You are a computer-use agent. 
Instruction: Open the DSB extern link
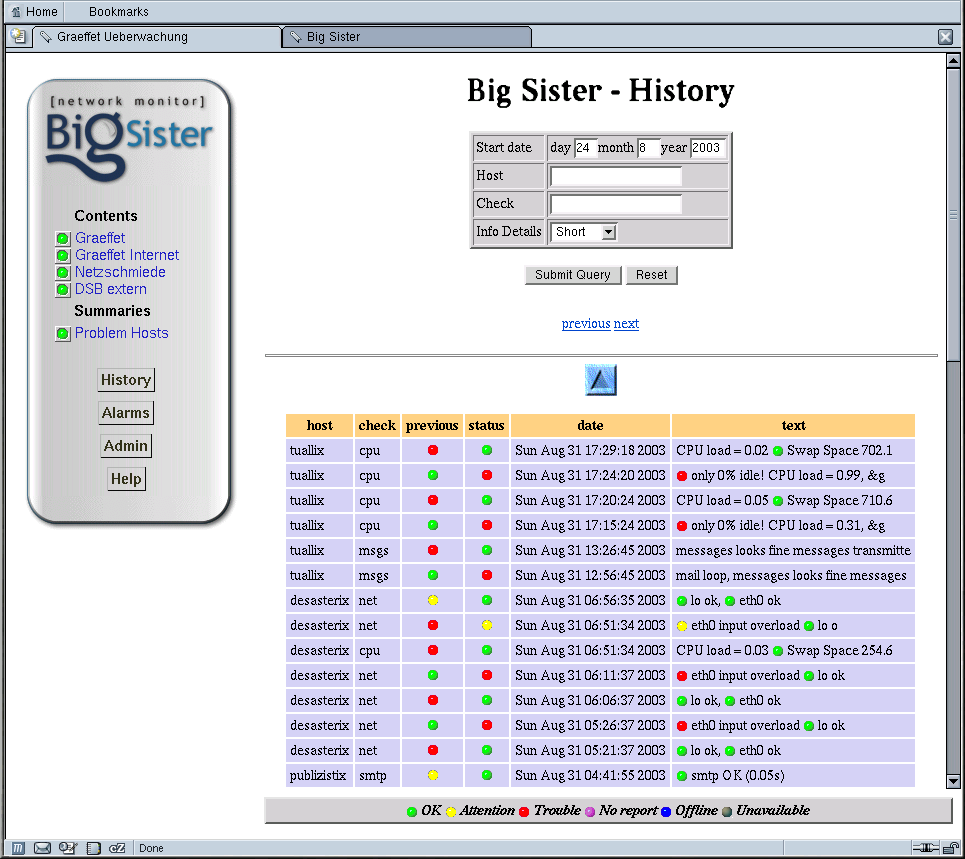[x=111, y=289]
